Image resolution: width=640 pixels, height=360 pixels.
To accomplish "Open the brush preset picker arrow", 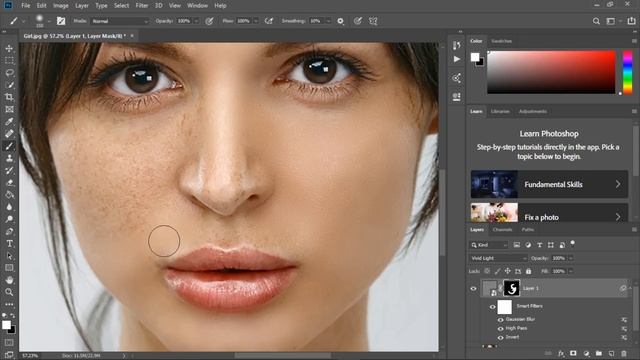I will (x=49, y=21).
